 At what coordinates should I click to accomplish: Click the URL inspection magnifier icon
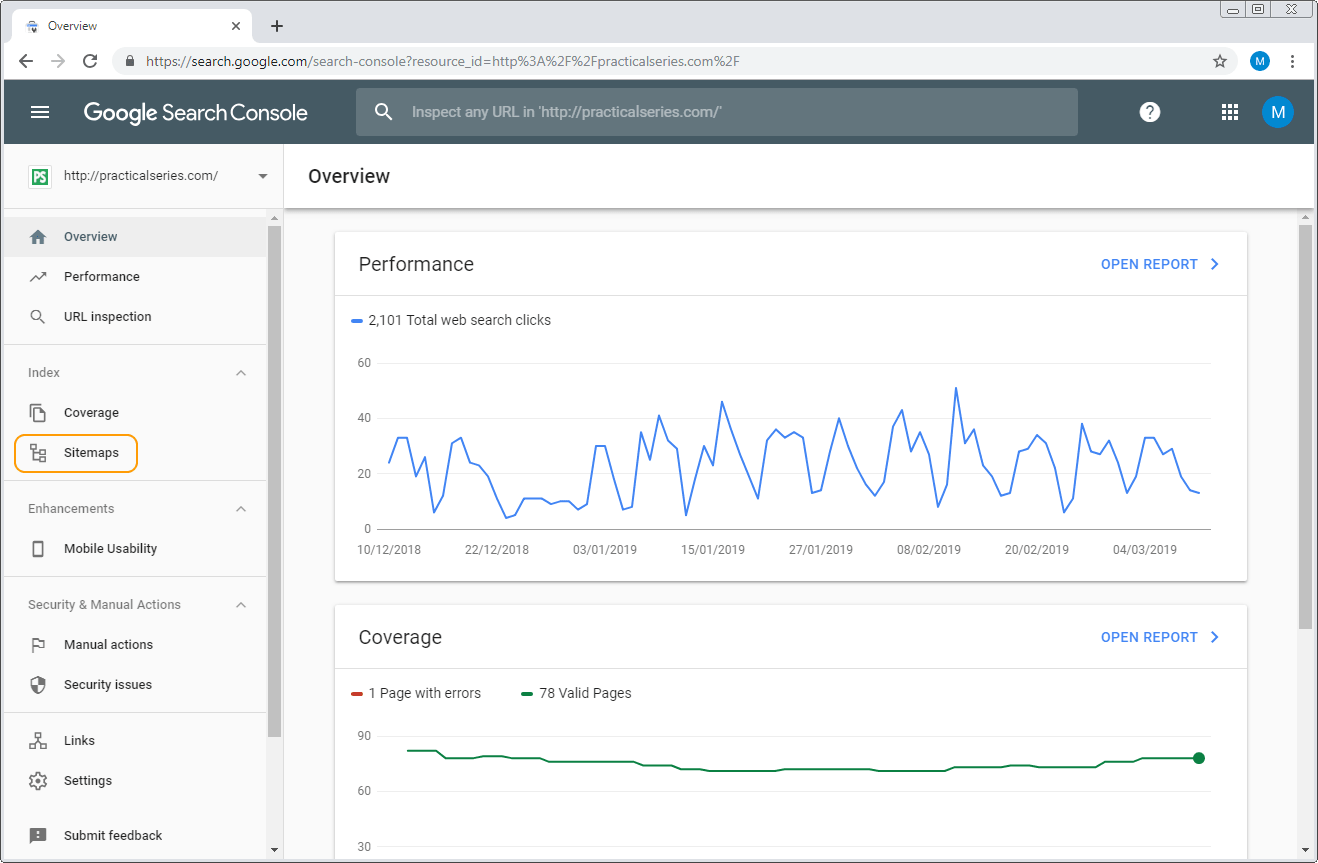(38, 317)
